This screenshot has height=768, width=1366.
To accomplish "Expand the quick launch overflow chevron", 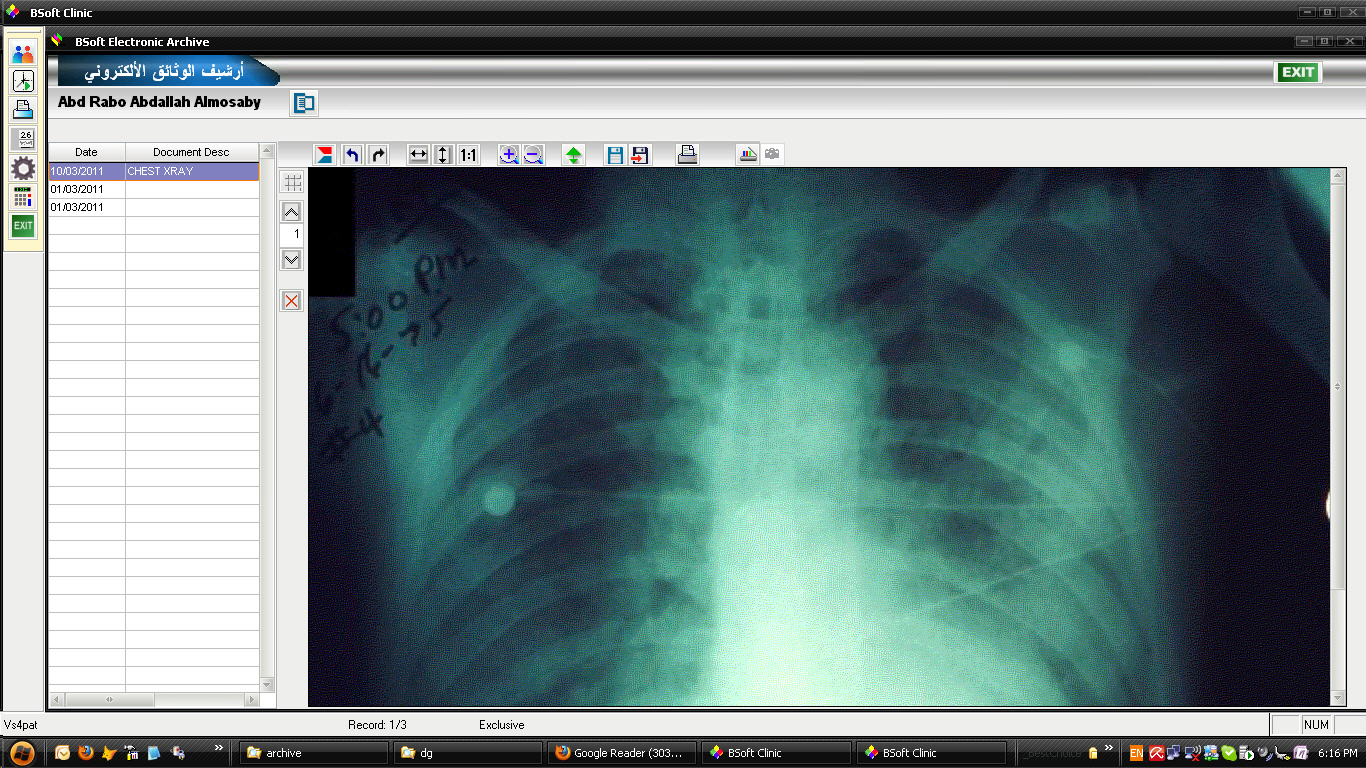I will pos(218,748).
